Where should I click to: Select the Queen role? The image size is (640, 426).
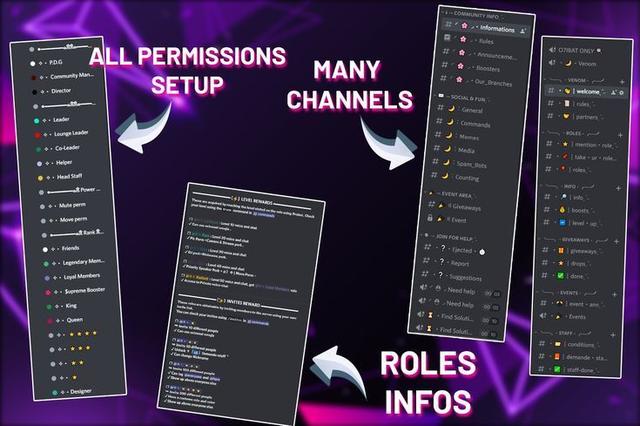[65, 320]
